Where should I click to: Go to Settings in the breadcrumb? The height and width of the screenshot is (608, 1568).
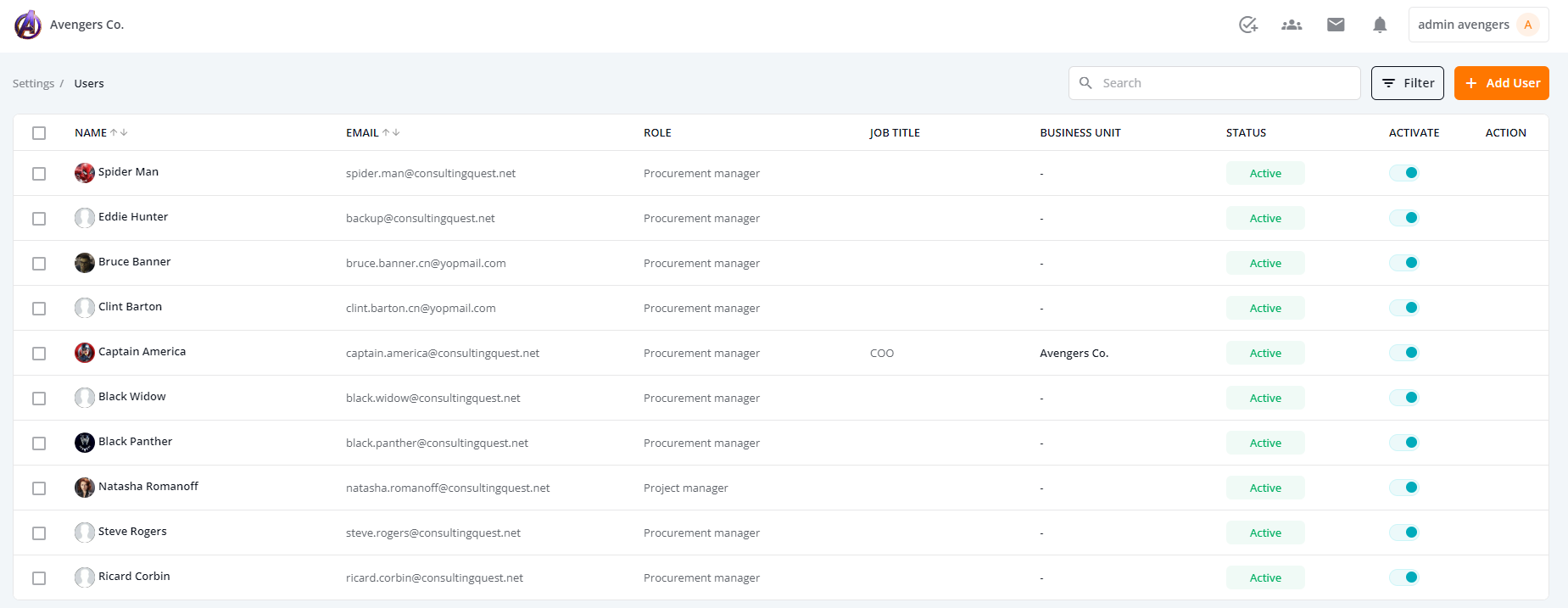[x=33, y=84]
